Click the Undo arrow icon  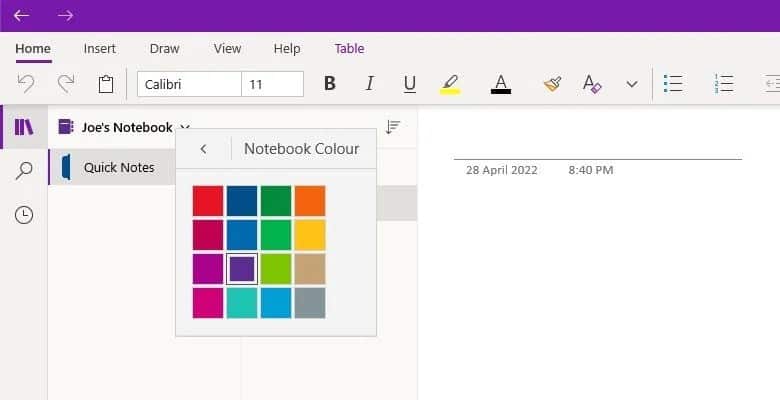pos(25,84)
